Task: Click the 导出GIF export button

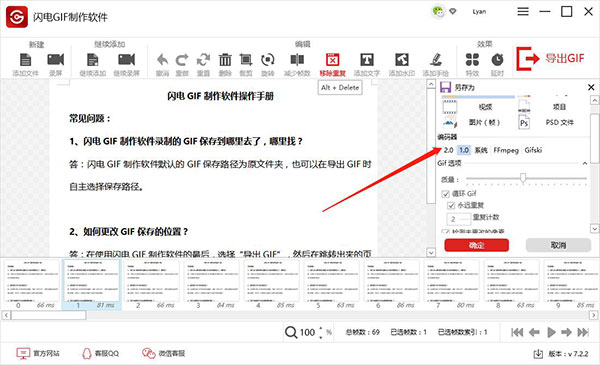Action: tap(551, 59)
